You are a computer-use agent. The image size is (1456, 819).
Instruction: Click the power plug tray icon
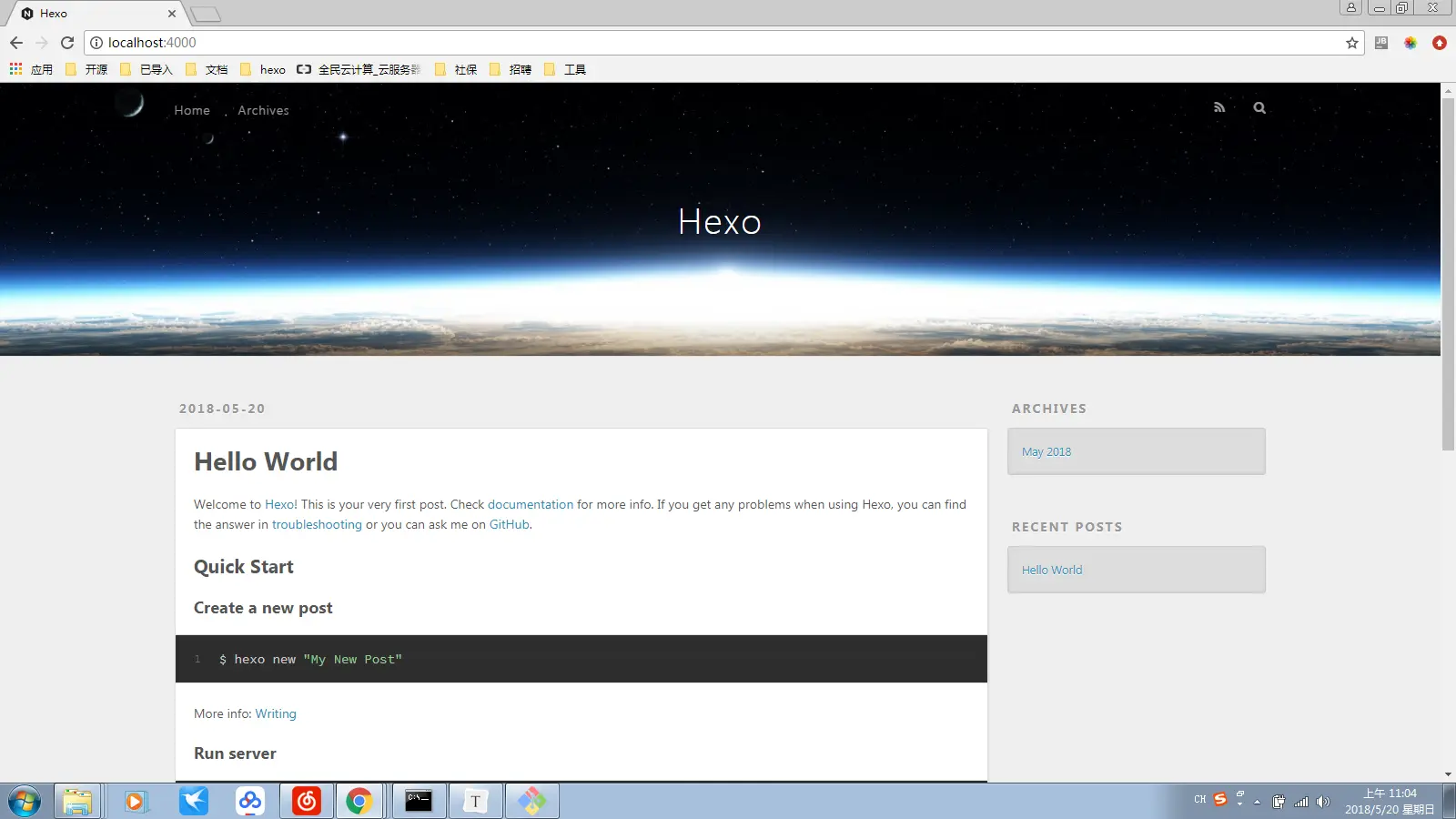(1279, 802)
